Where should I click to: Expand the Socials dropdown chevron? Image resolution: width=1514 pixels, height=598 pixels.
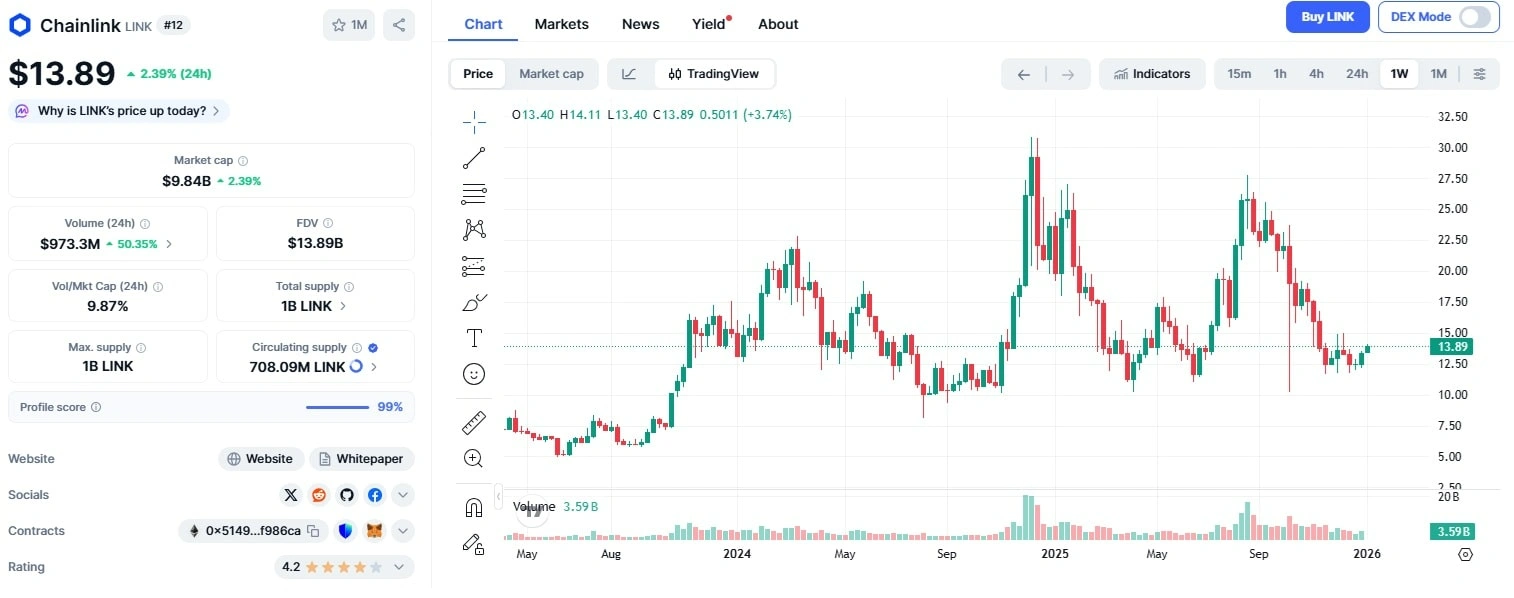(402, 495)
